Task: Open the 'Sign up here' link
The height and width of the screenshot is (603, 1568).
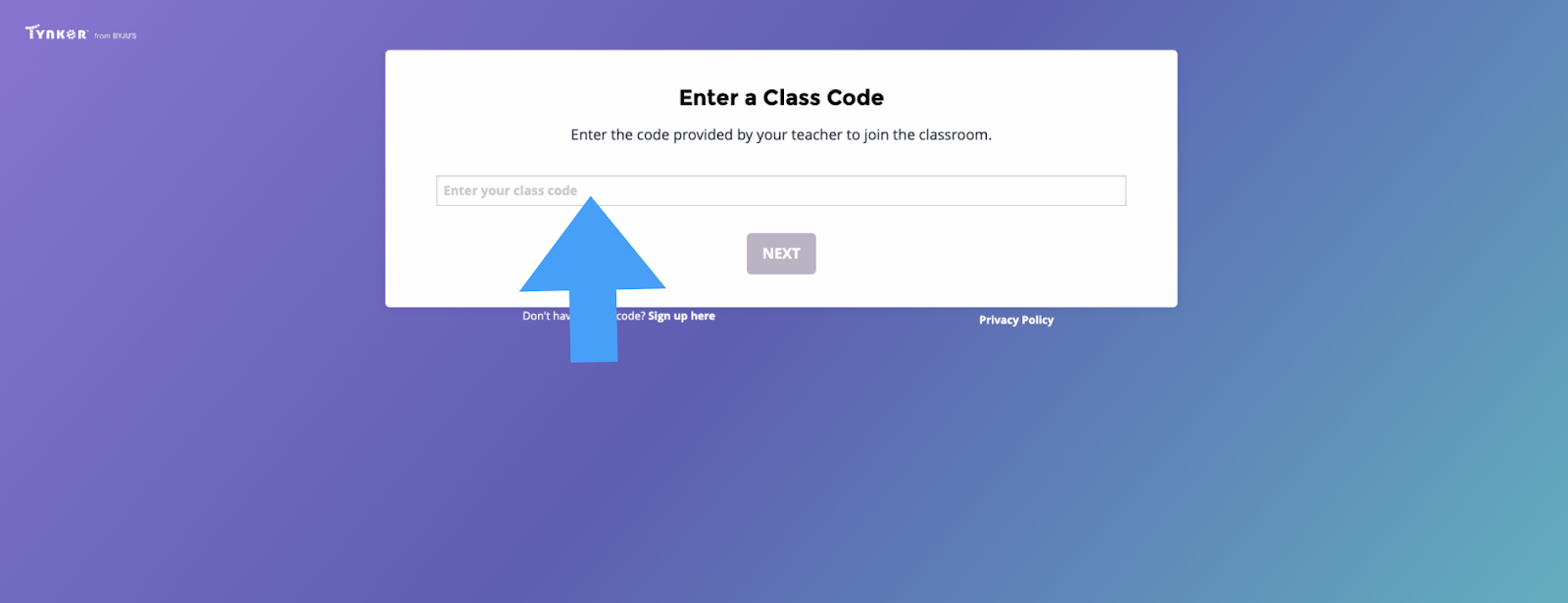Action: 681,316
